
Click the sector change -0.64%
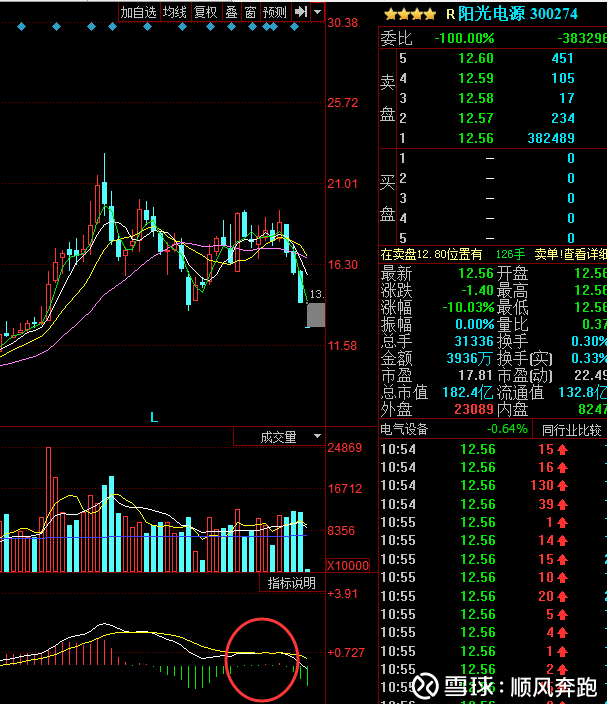(x=507, y=429)
